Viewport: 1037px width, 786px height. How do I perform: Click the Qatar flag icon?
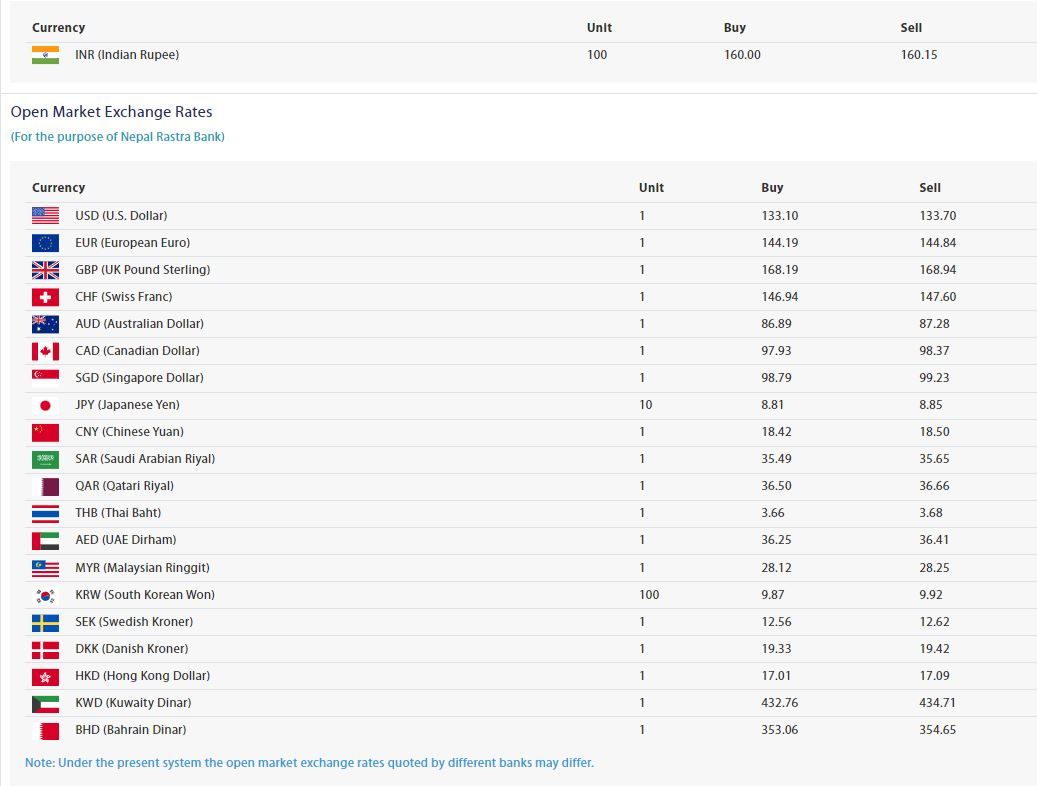pyautogui.click(x=45, y=486)
